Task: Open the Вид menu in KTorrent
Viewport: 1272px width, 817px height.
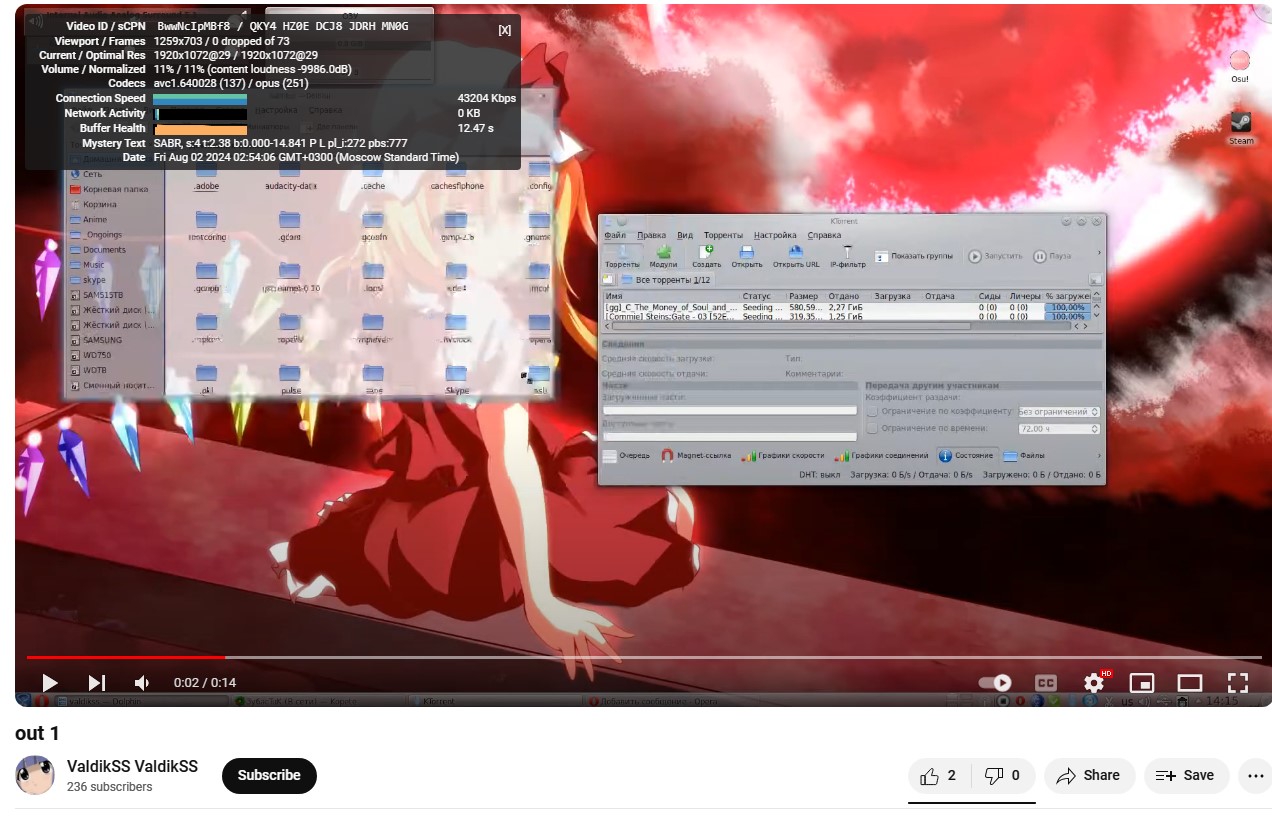Action: tap(685, 235)
